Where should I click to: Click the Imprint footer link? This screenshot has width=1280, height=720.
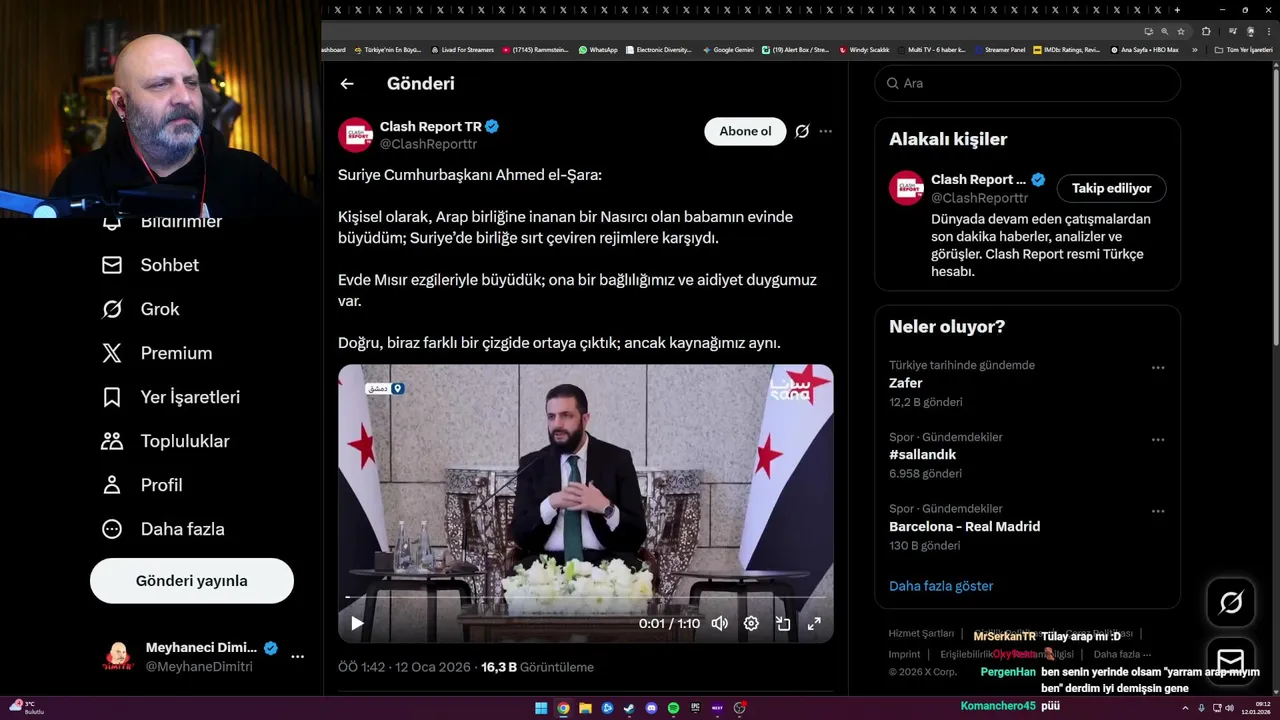pyautogui.click(x=904, y=654)
